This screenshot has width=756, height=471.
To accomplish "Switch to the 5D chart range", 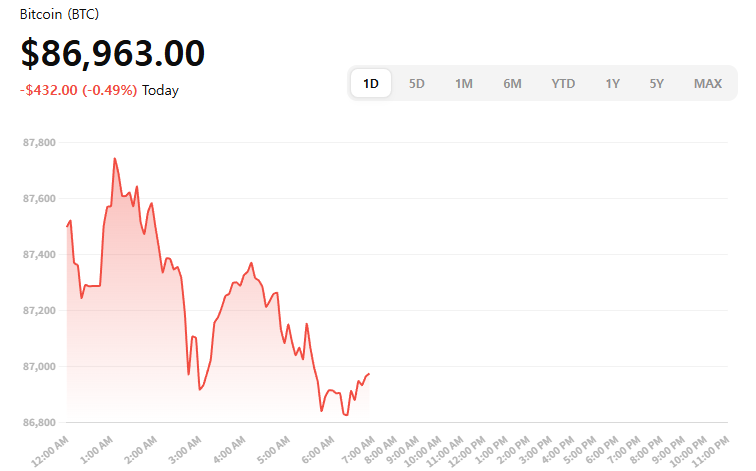I will pos(417,84).
